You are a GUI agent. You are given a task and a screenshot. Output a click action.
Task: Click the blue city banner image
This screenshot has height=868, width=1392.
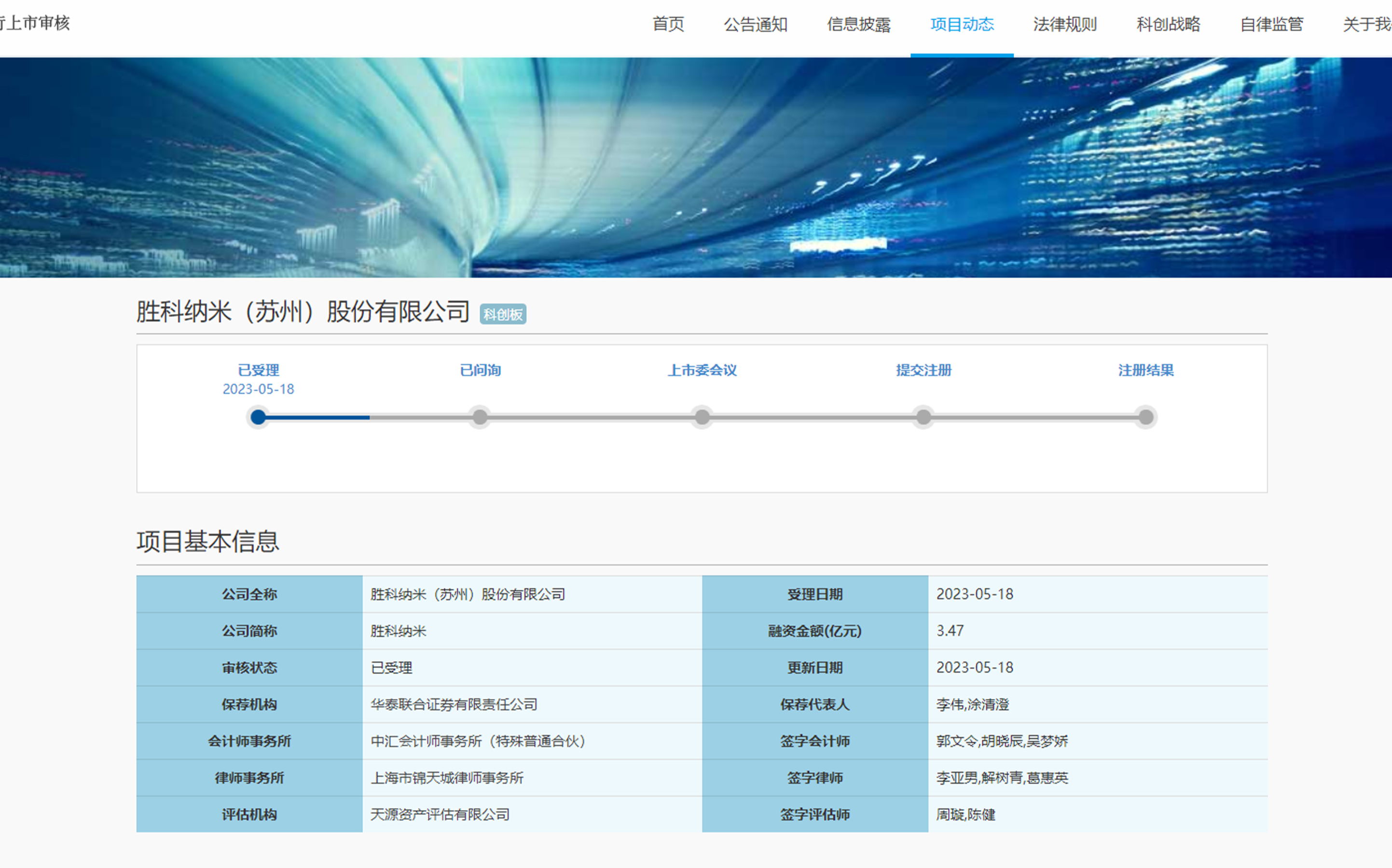696,167
